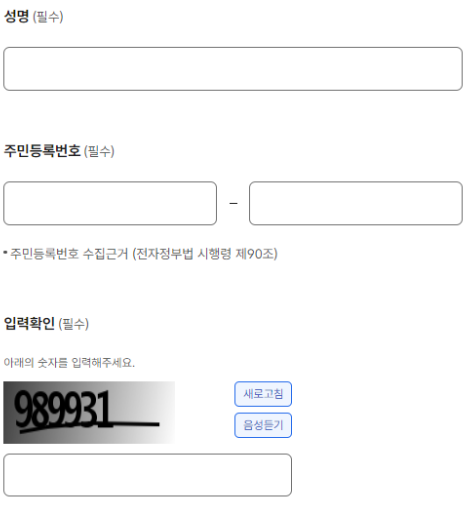Click the 입력확인 section label
471x505 pixels.
(x=29, y=323)
